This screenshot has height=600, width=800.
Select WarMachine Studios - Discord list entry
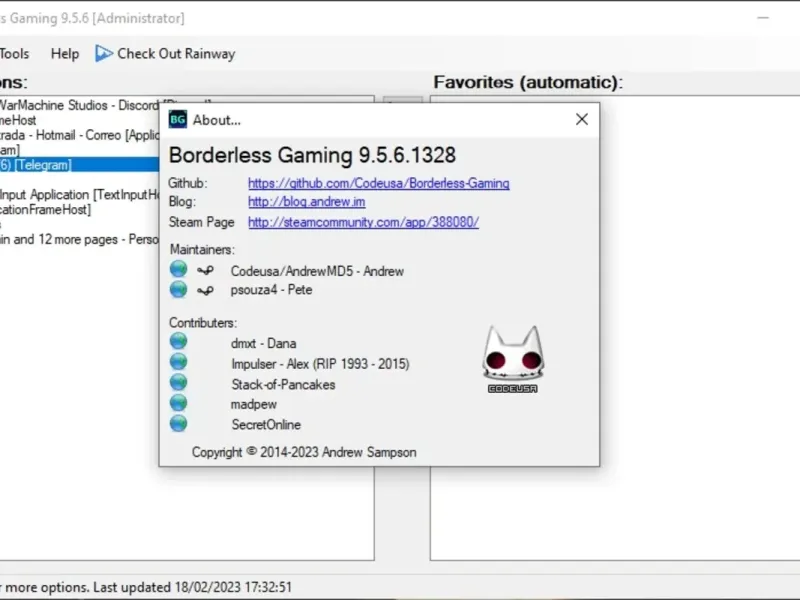point(80,105)
